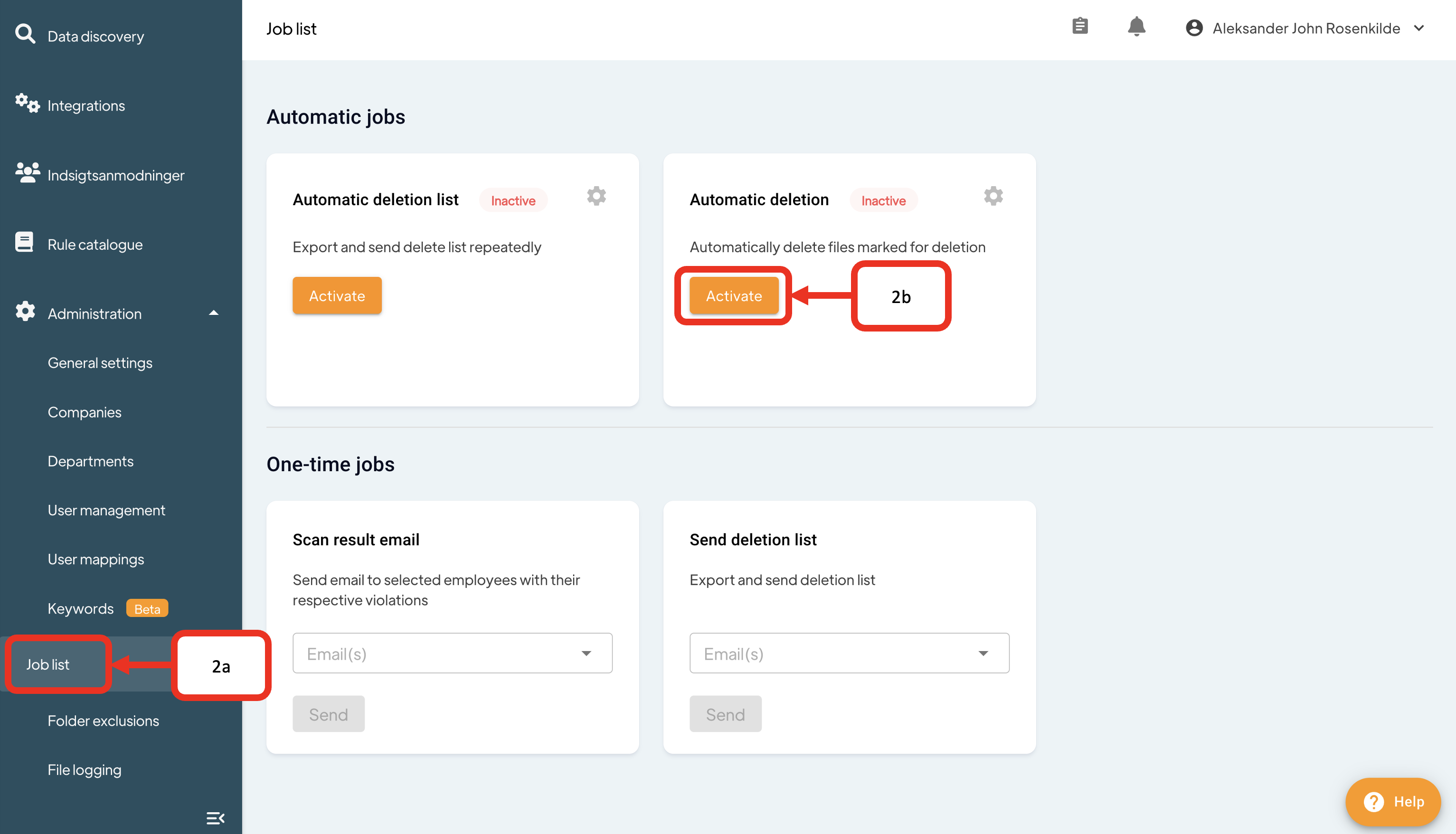Image resolution: width=1456 pixels, height=834 pixels.
Task: Click the orange Help button
Action: click(1393, 801)
